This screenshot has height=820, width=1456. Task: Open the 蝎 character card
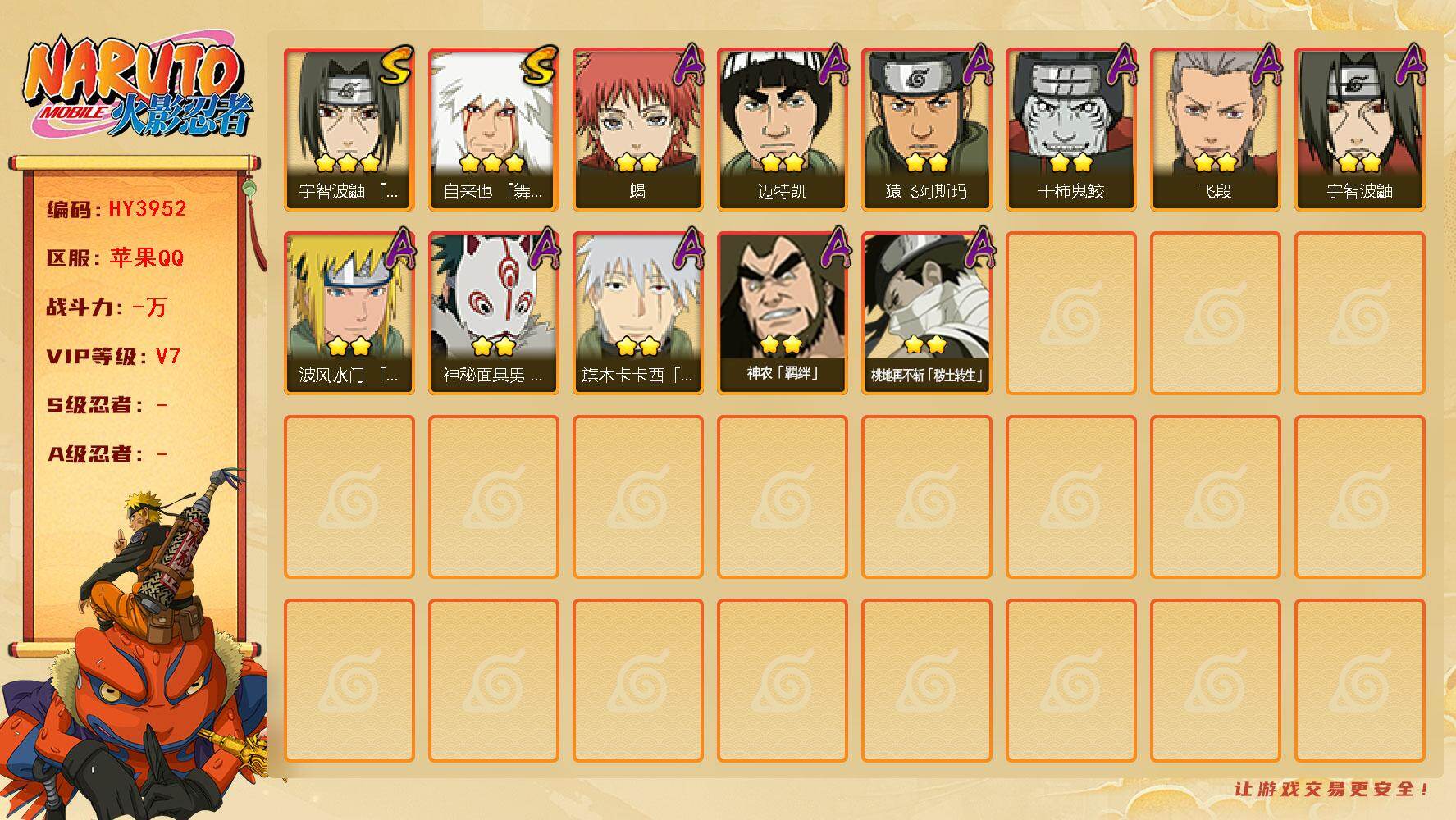click(637, 130)
